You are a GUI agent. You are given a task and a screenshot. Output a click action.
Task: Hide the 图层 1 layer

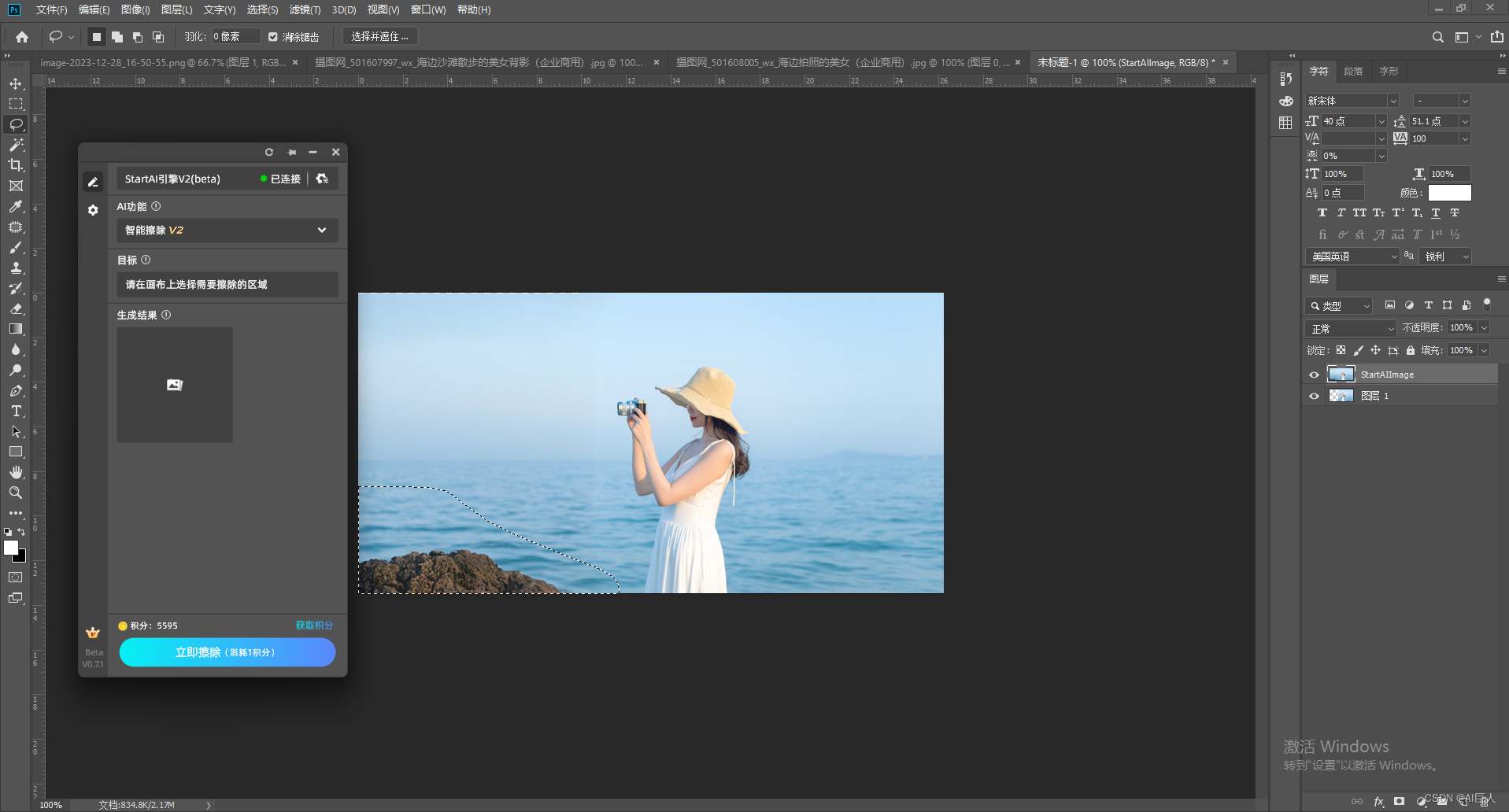click(1314, 396)
